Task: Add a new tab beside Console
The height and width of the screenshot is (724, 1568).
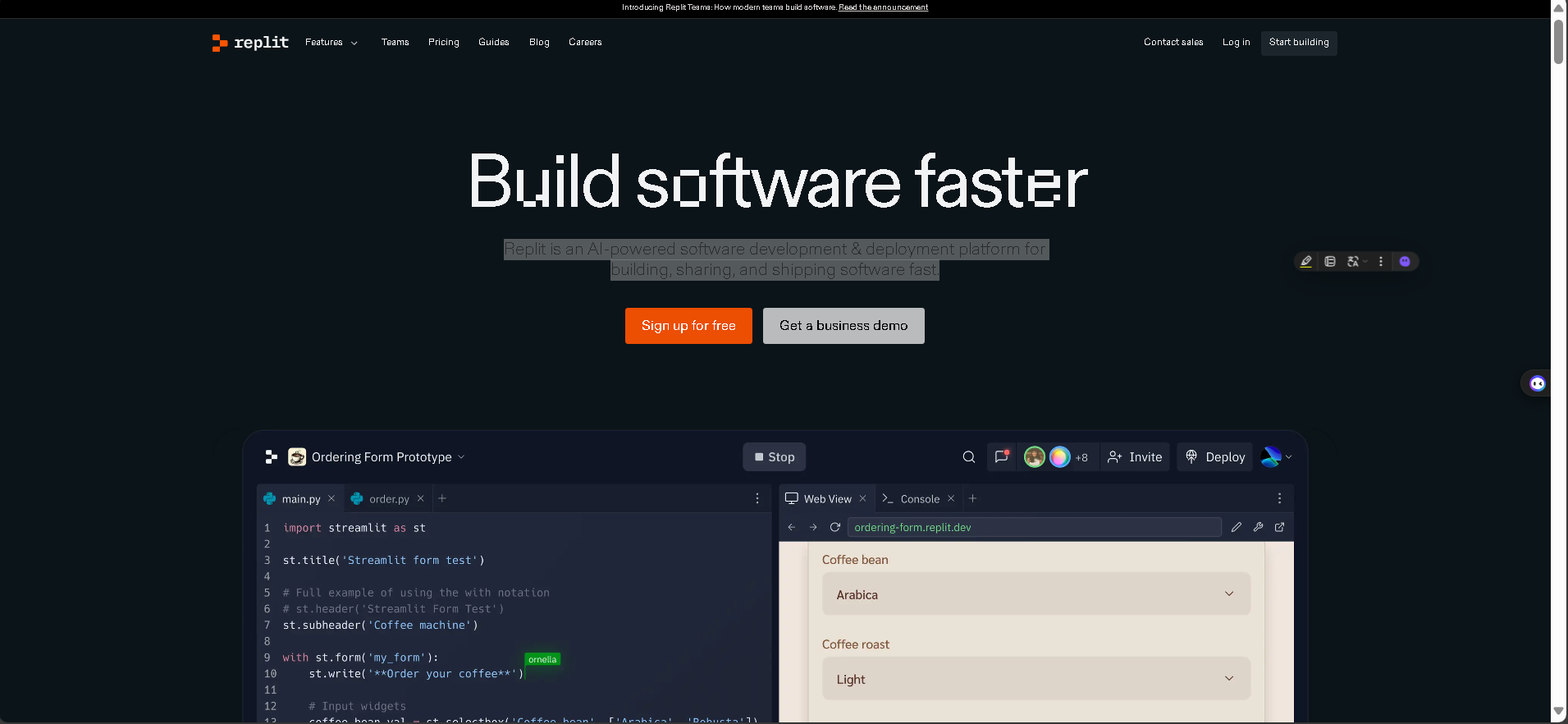Action: tap(972, 498)
